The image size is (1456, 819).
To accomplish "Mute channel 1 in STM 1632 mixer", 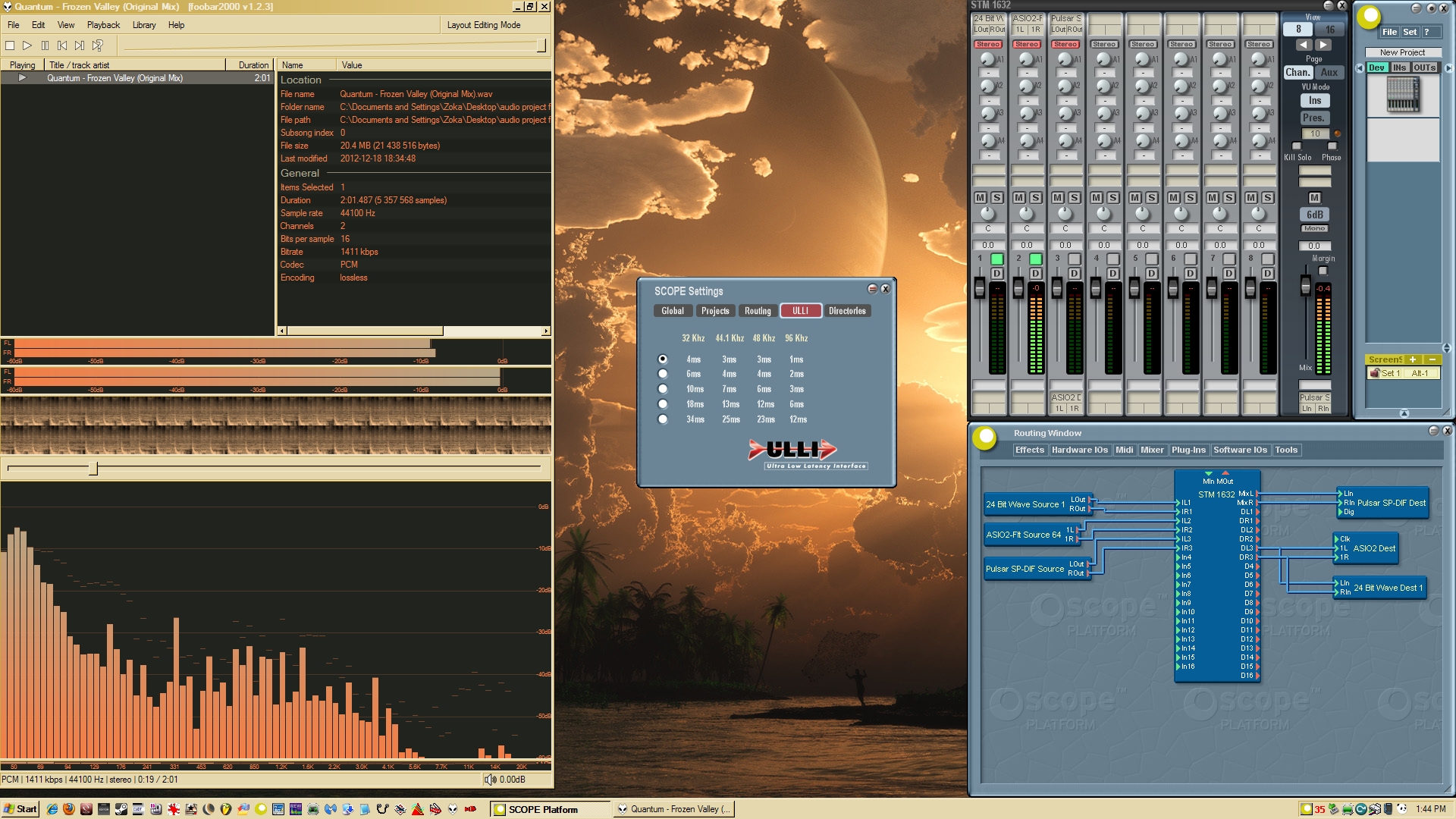I will click(x=981, y=197).
